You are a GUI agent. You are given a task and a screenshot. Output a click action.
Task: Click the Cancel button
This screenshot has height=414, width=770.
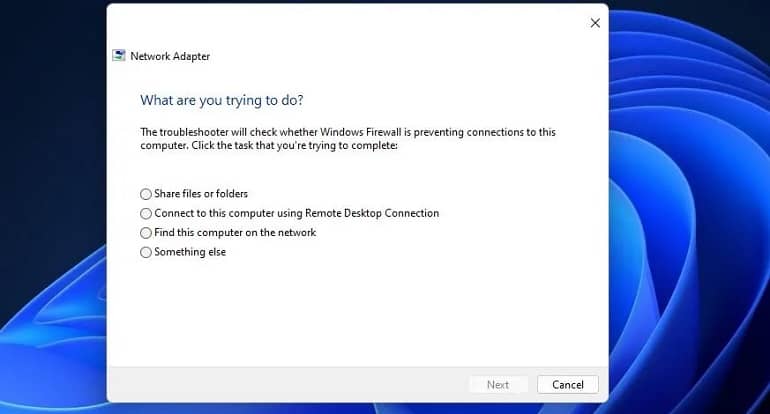pyautogui.click(x=568, y=385)
